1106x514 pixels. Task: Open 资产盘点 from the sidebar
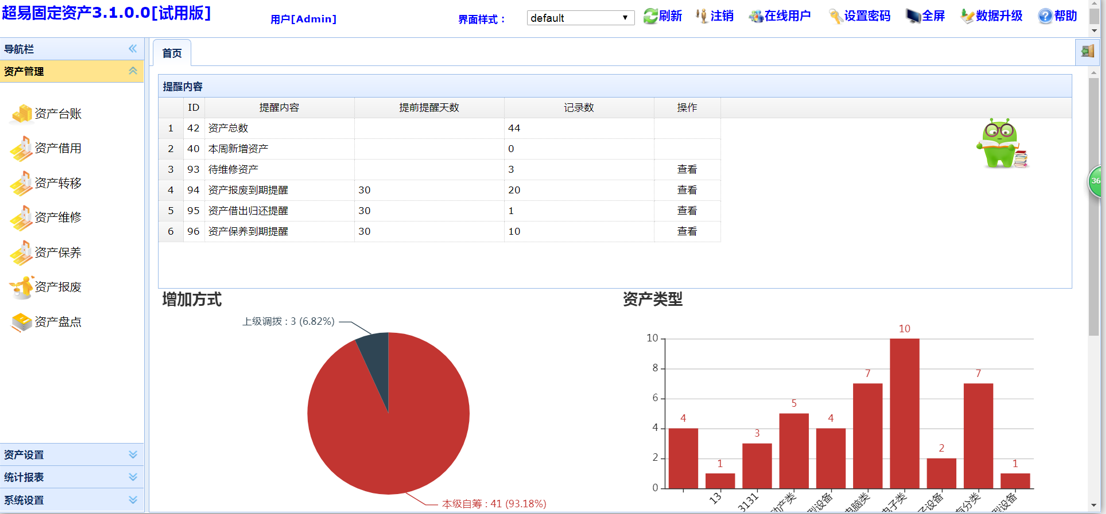(x=47, y=322)
